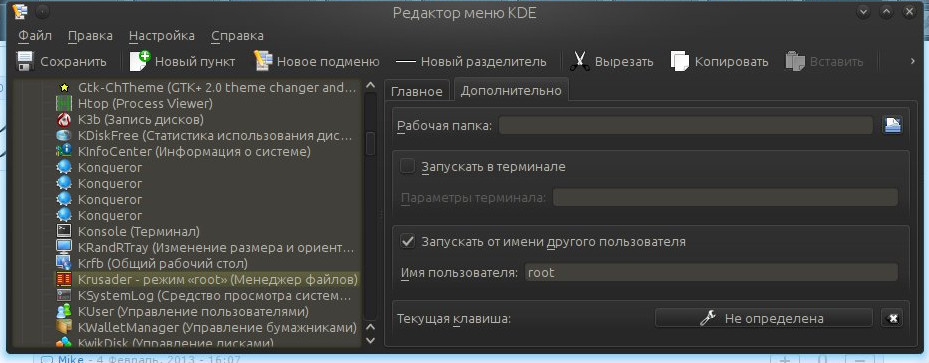Open the Настройка menu
Screen dimensions: 929x363
(162, 36)
